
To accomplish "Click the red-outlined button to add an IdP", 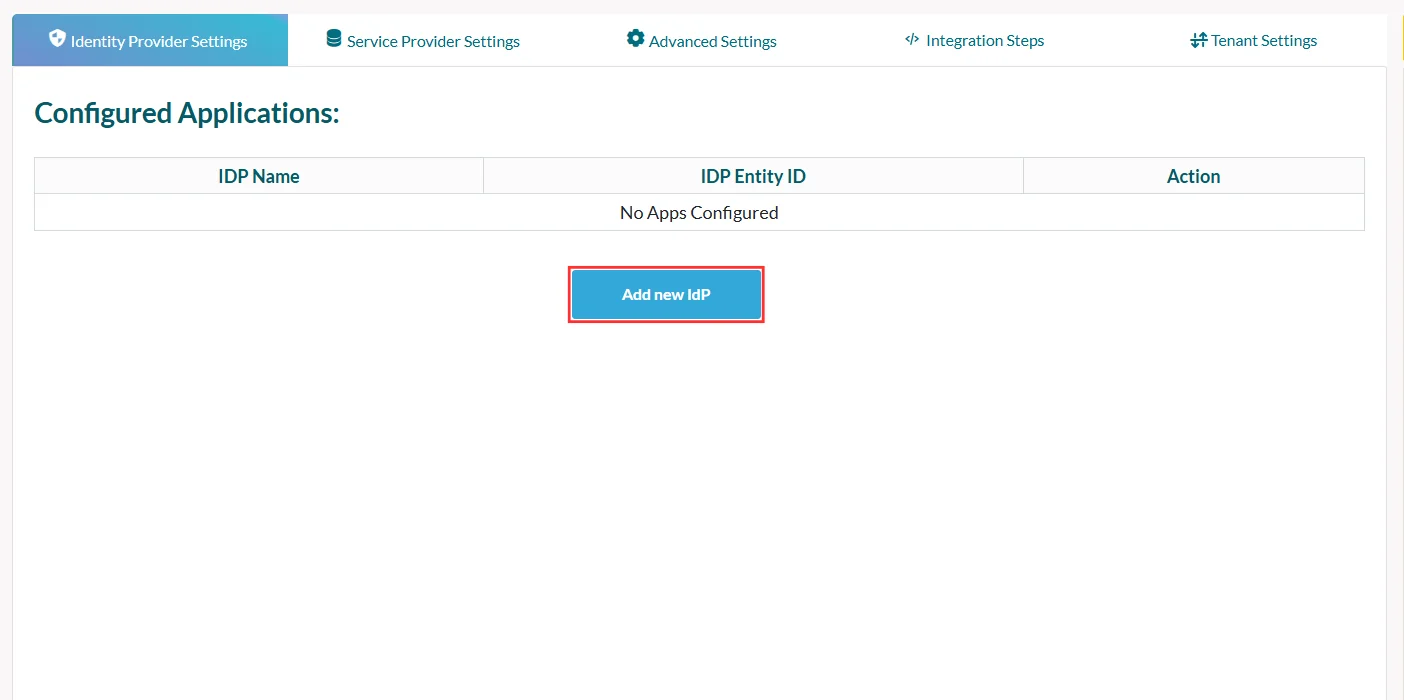I will pyautogui.click(x=666, y=294).
